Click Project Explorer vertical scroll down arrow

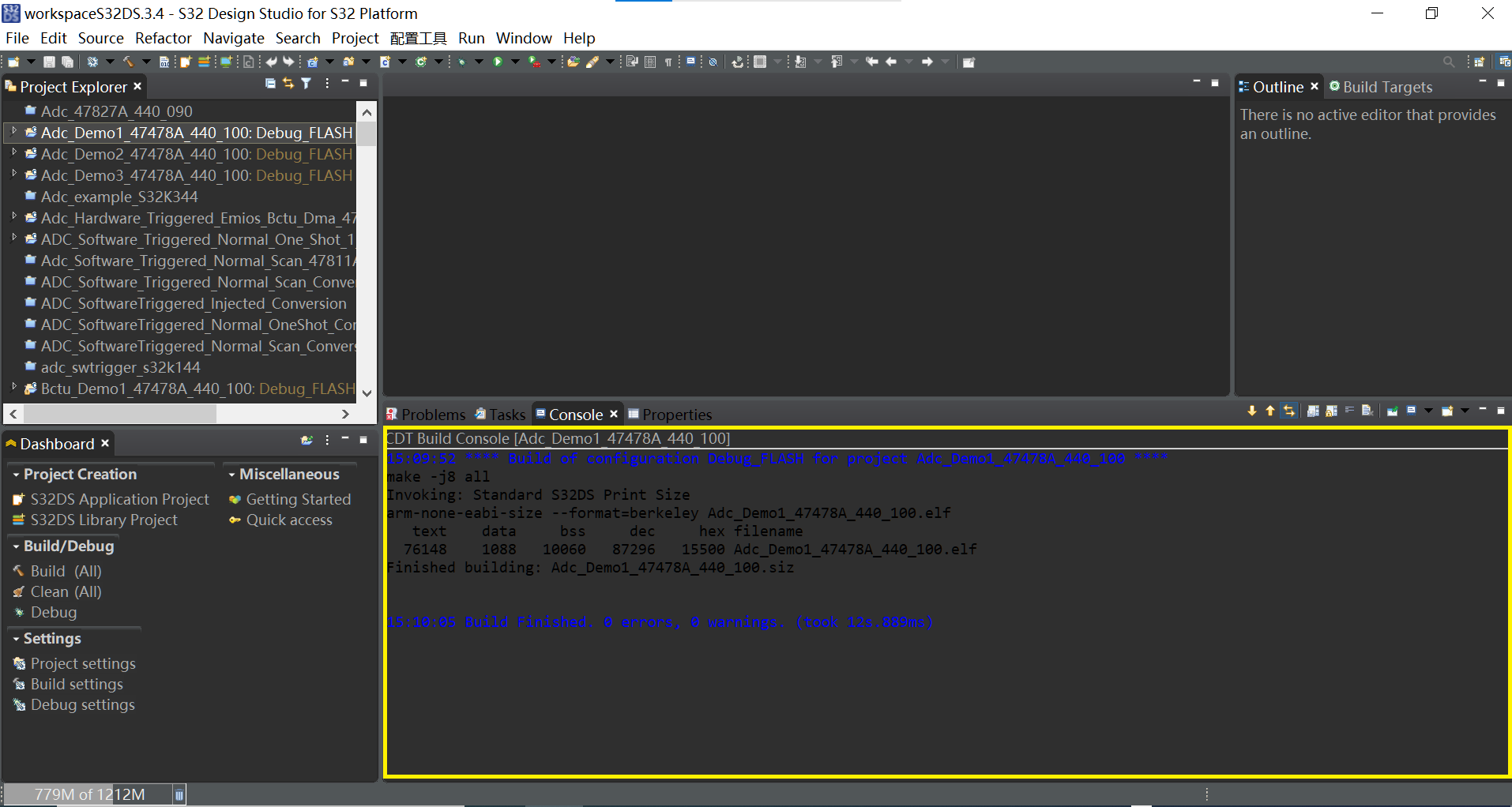click(x=367, y=392)
